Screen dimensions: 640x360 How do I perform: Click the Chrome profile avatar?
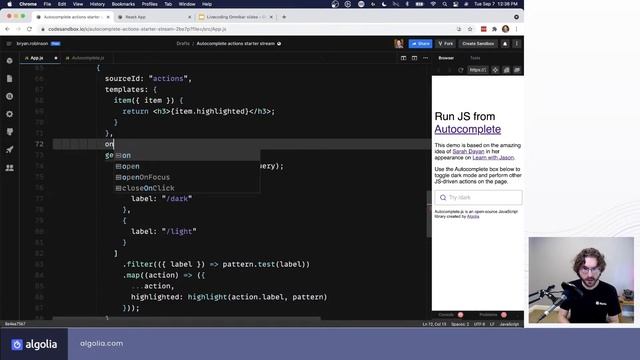click(505, 29)
